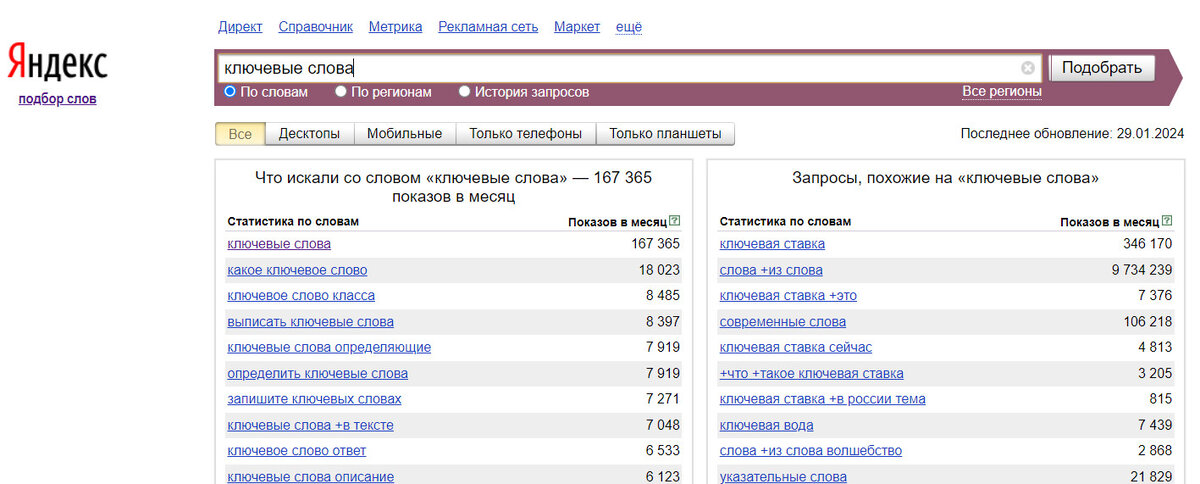Image resolution: width=1200 pixels, height=484 pixels.
Task: Click the 106 218 impressions value
Action: [x=1147, y=322]
